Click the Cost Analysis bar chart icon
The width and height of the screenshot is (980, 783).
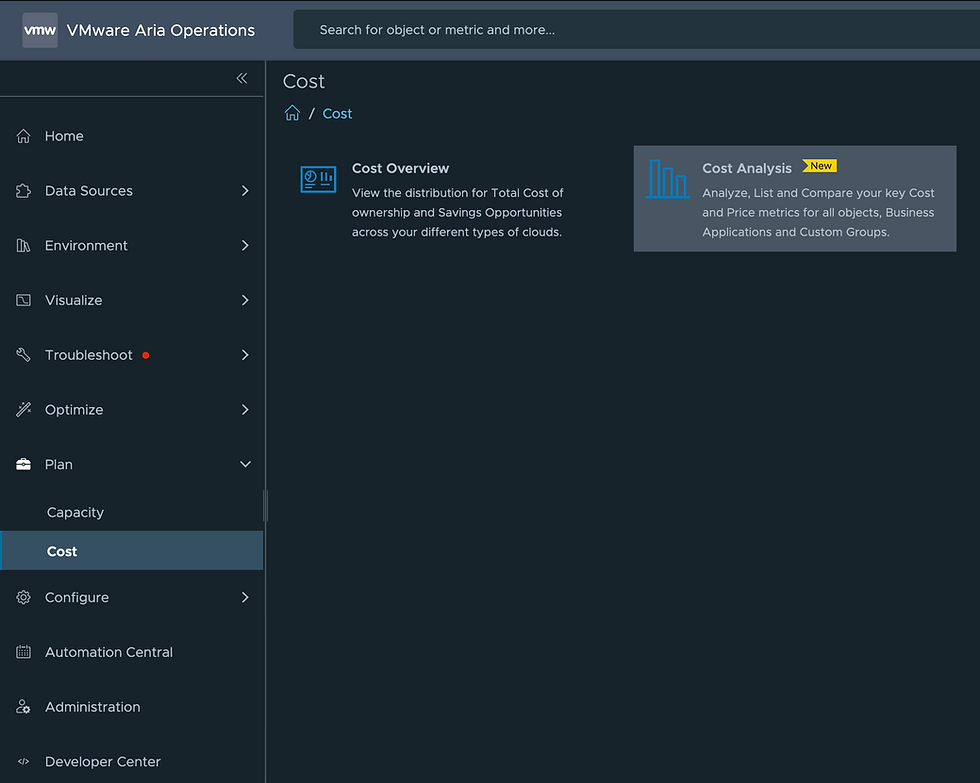[x=667, y=179]
